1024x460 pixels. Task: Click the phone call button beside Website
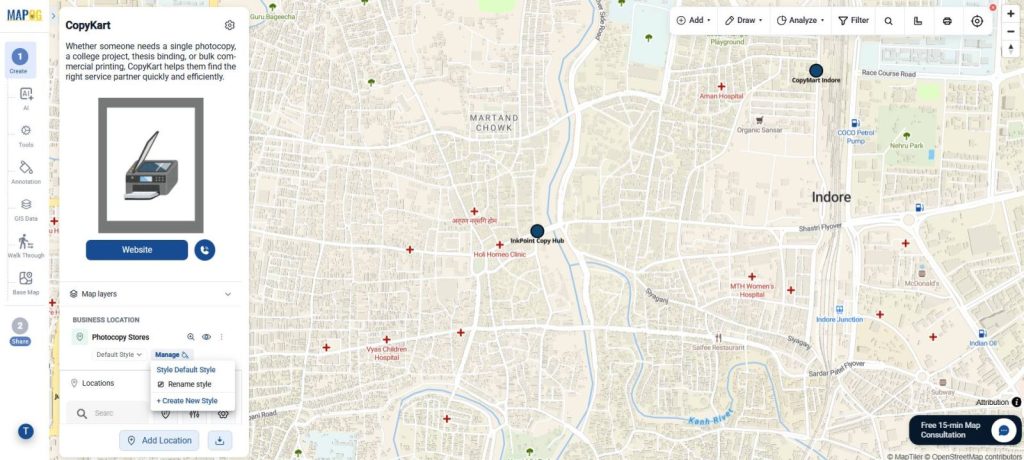click(204, 250)
